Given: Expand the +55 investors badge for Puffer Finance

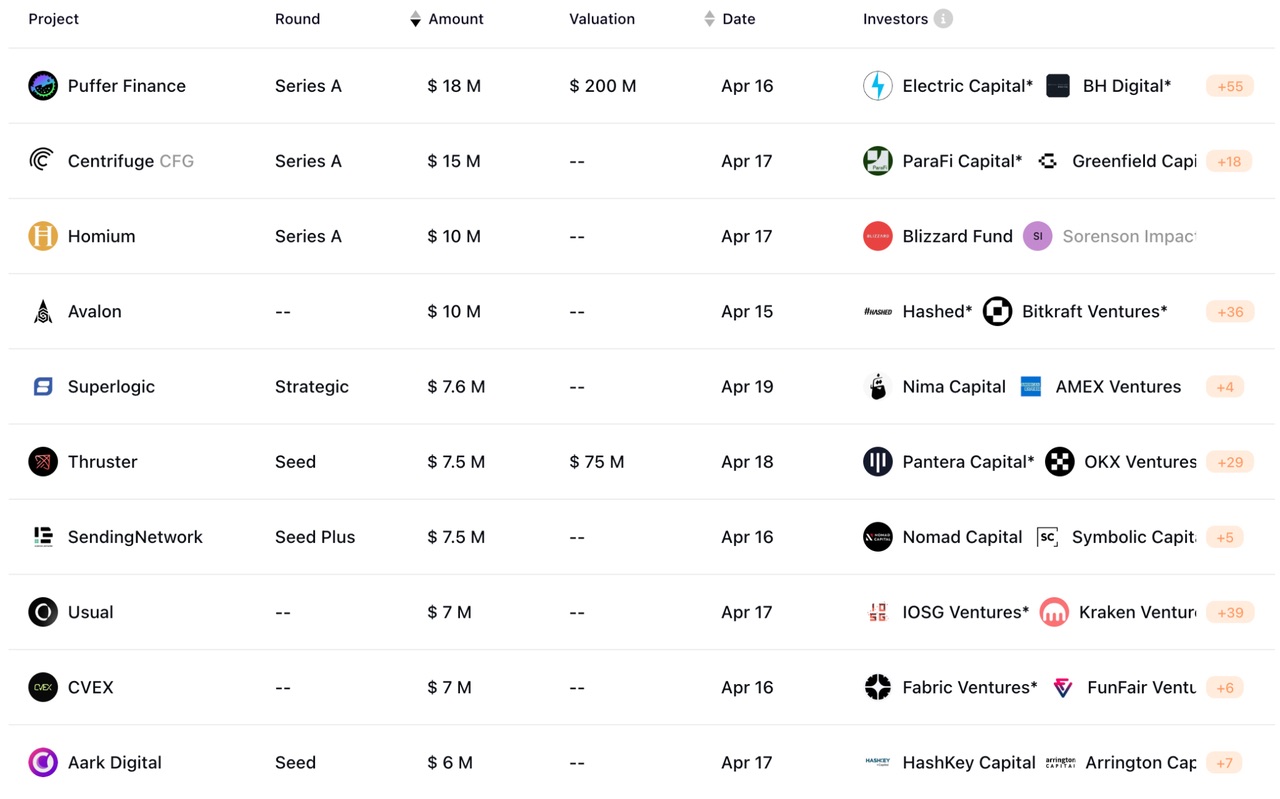Looking at the screenshot, I should [1229, 86].
